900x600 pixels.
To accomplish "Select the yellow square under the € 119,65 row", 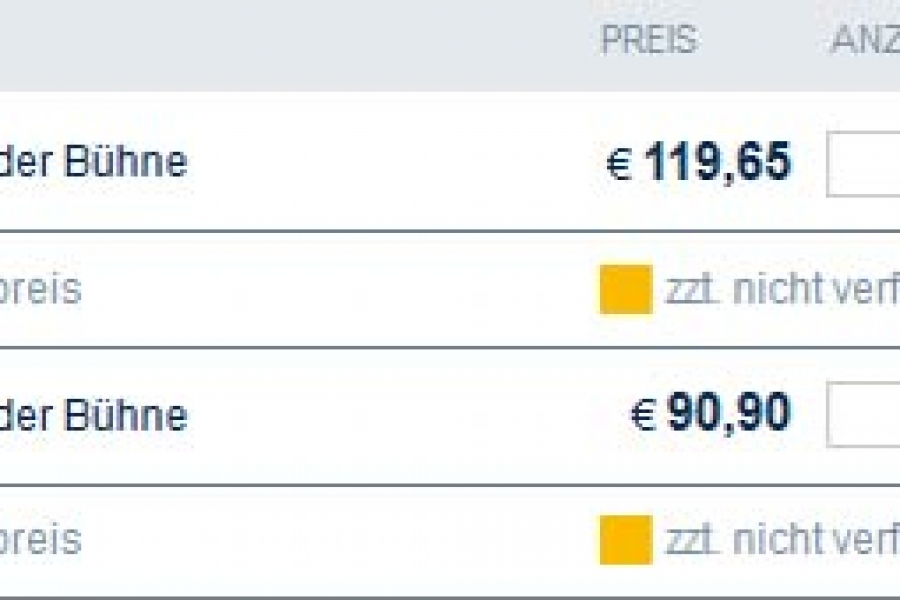I will [626, 290].
